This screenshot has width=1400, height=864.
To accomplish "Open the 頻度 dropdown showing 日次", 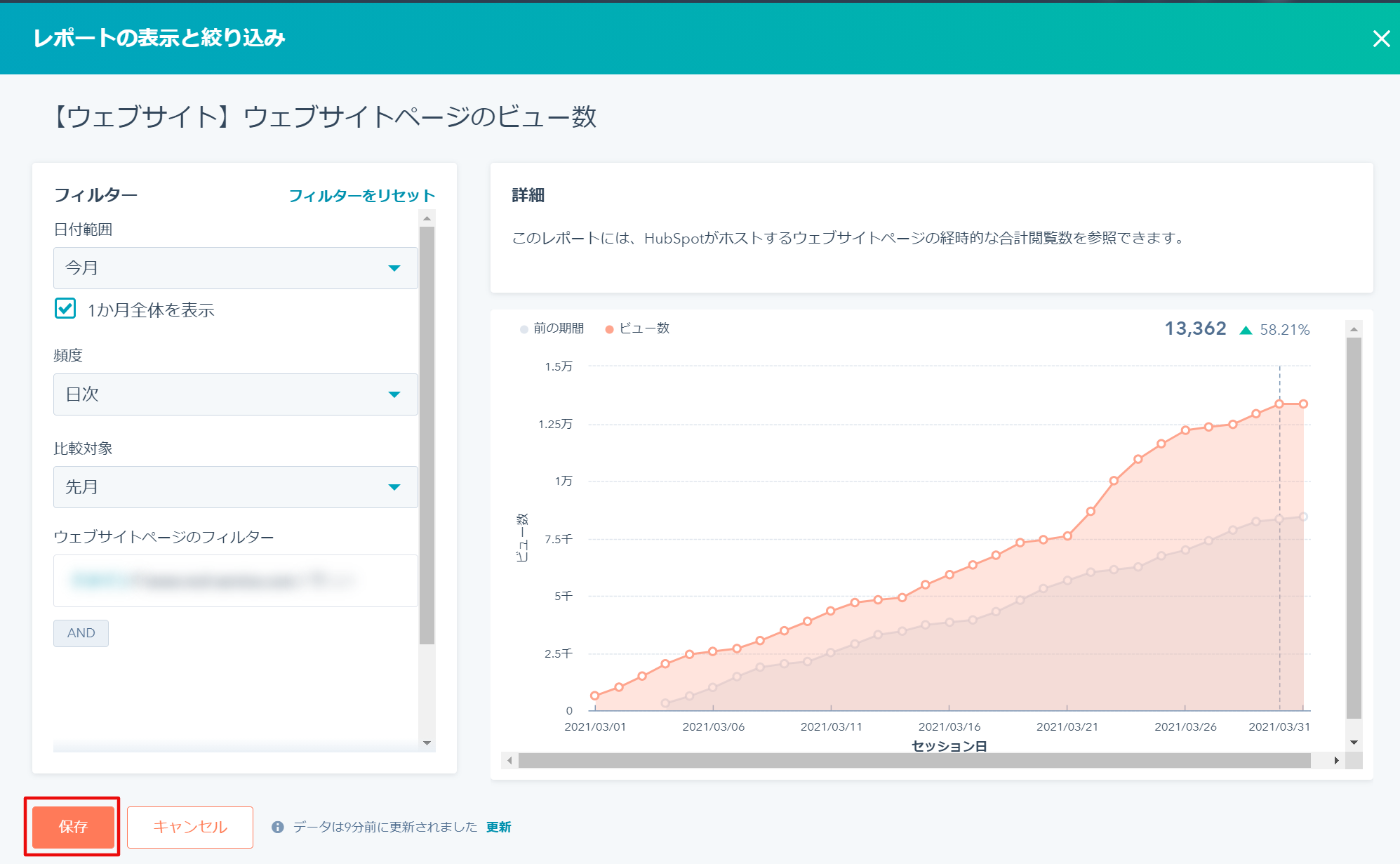I will [x=235, y=394].
